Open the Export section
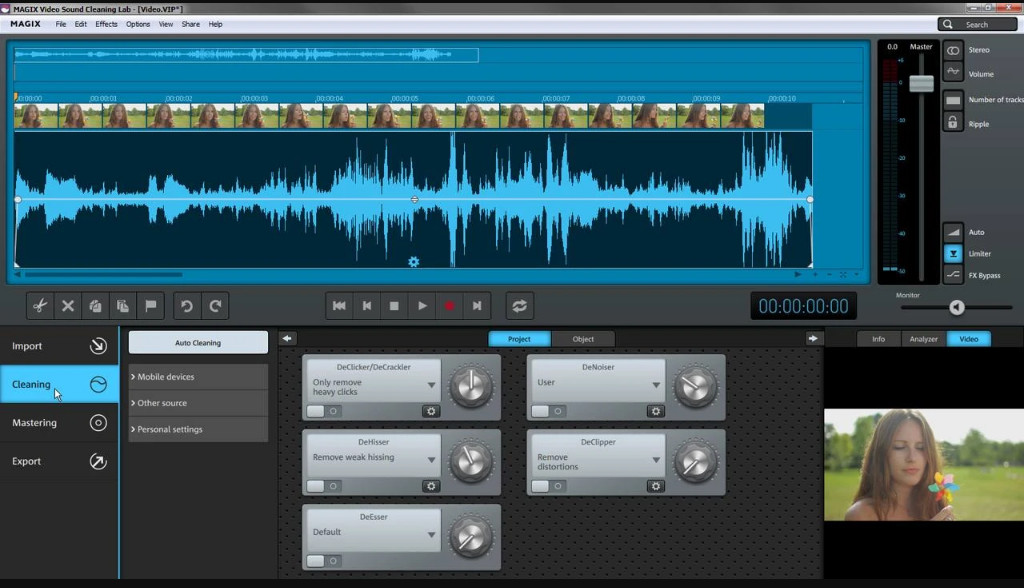Image resolution: width=1024 pixels, height=588 pixels. point(59,461)
